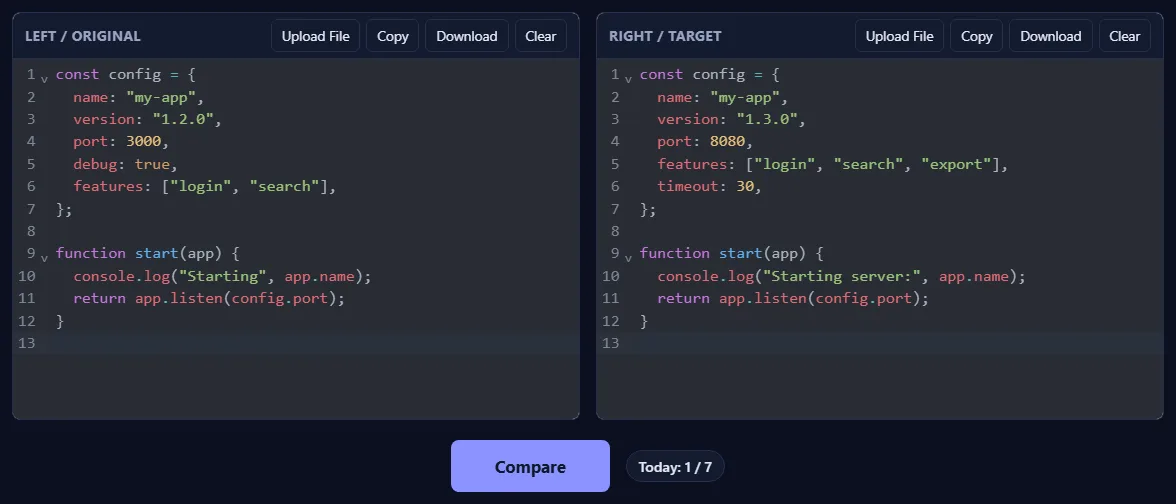Image resolution: width=1176 pixels, height=504 pixels.
Task: Click line number 5 in right editor gutter
Action: [x=614, y=164]
